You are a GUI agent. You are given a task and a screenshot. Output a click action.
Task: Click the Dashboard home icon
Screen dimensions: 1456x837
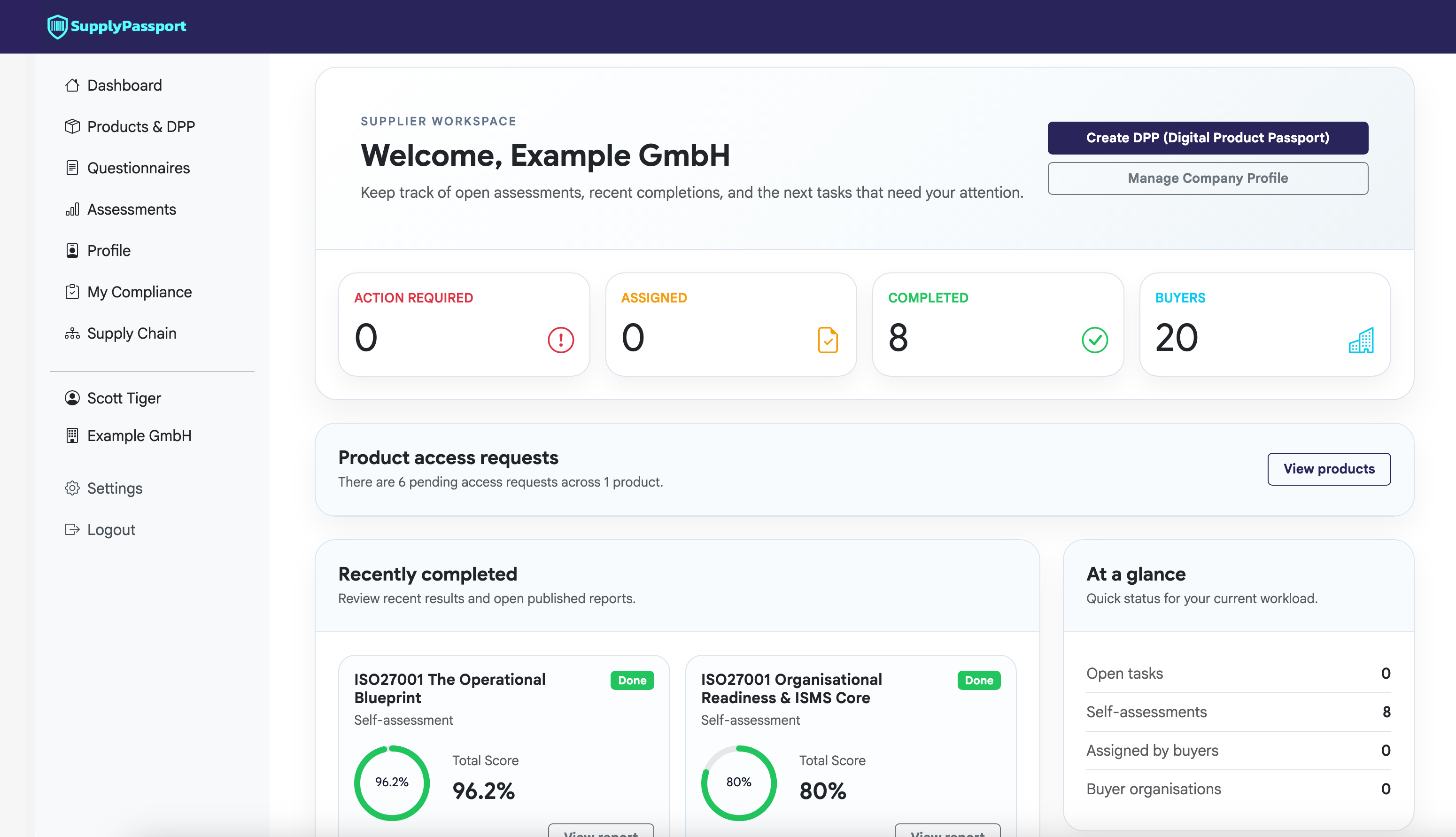pos(72,85)
